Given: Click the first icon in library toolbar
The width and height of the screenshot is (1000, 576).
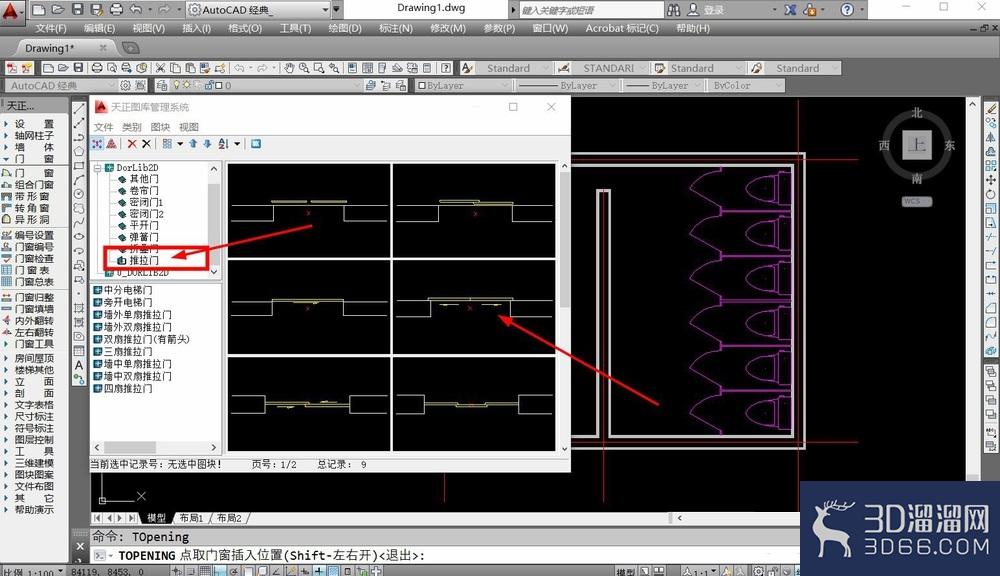Looking at the screenshot, I should click(x=98, y=144).
